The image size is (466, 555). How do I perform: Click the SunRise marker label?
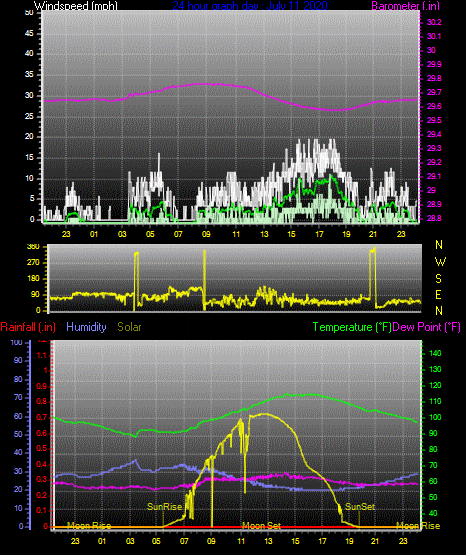(x=165, y=507)
